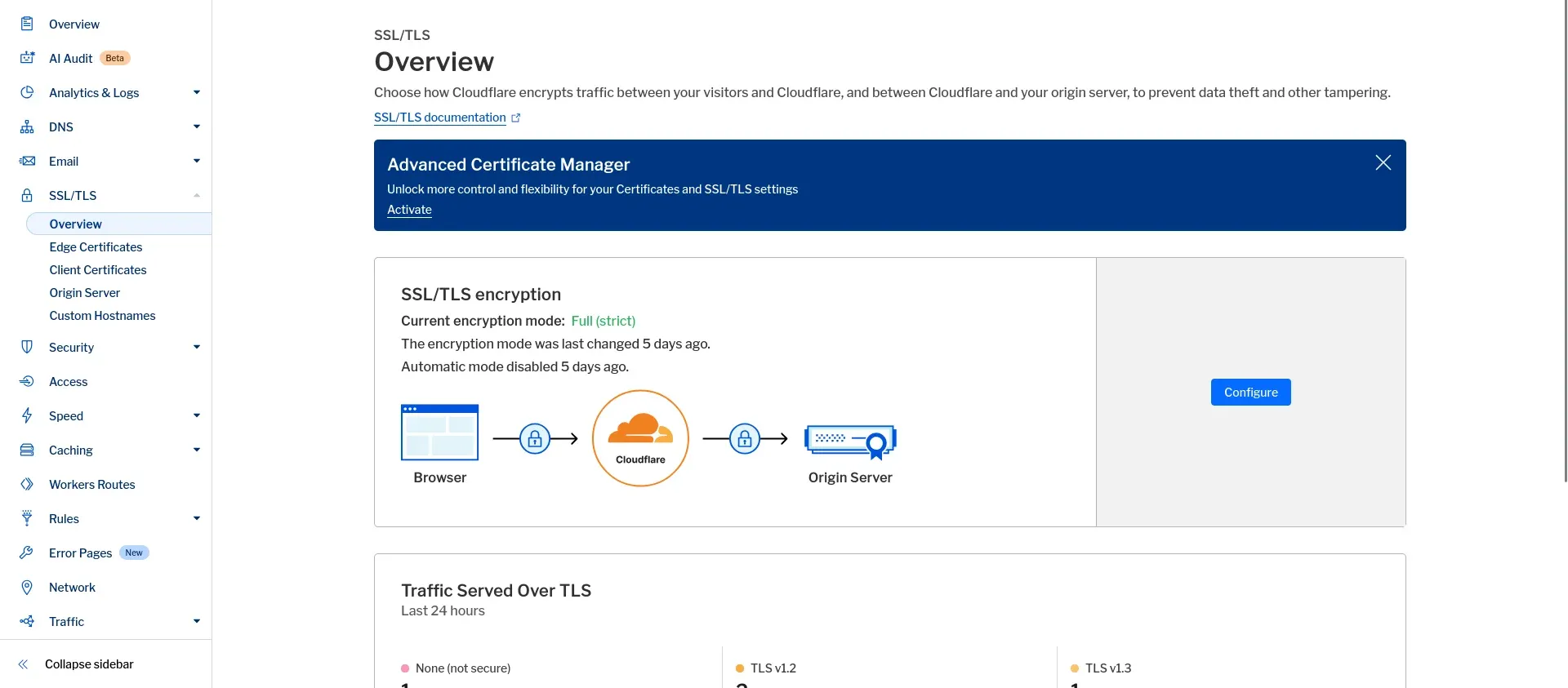Click the DNS network tree icon
The image size is (1568, 688).
tap(27, 127)
